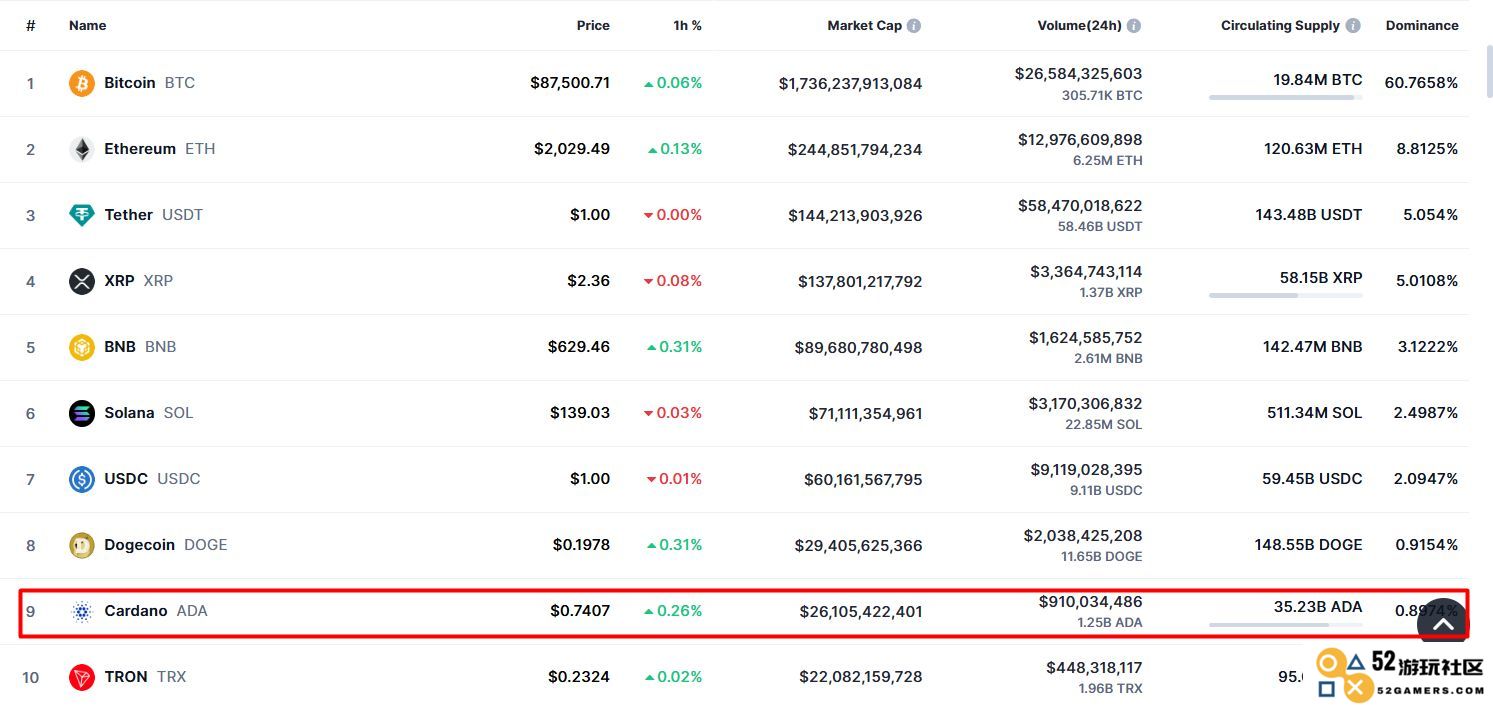The image size is (1493, 708).
Task: Click Dogecoin dominance 0.9154%
Action: point(1427,545)
